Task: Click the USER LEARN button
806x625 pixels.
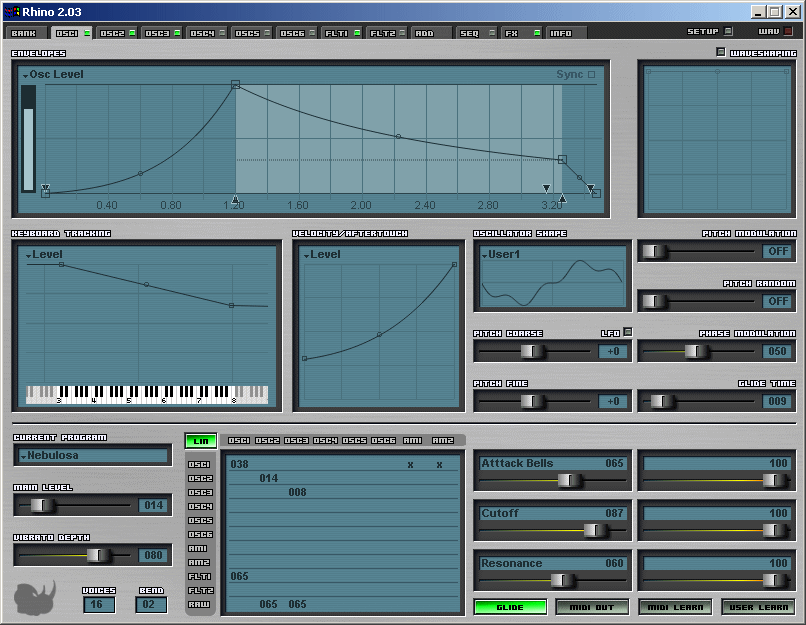Action: pos(758,607)
